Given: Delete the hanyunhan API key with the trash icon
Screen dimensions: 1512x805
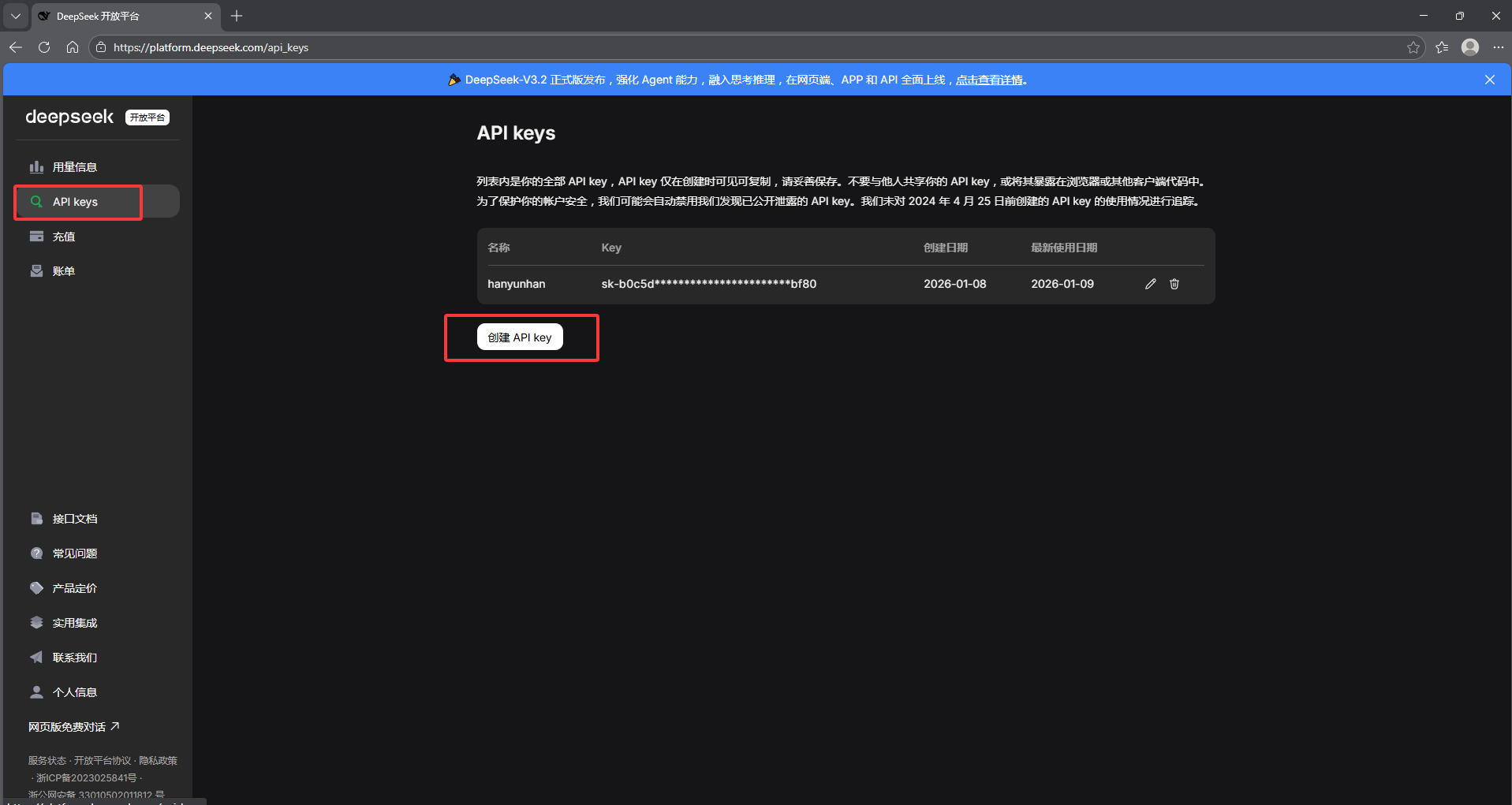Looking at the screenshot, I should point(1174,284).
